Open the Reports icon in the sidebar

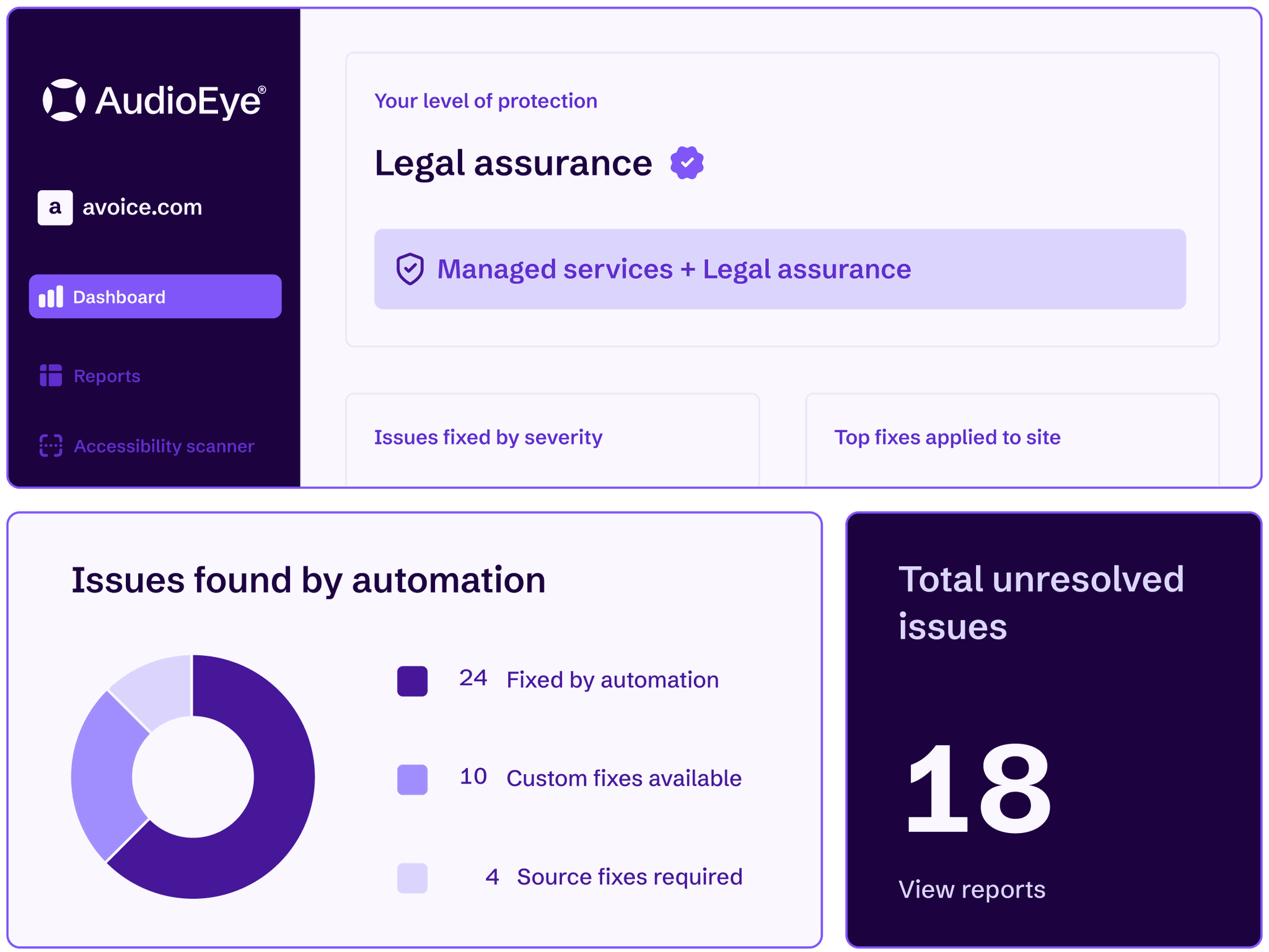[x=50, y=375]
